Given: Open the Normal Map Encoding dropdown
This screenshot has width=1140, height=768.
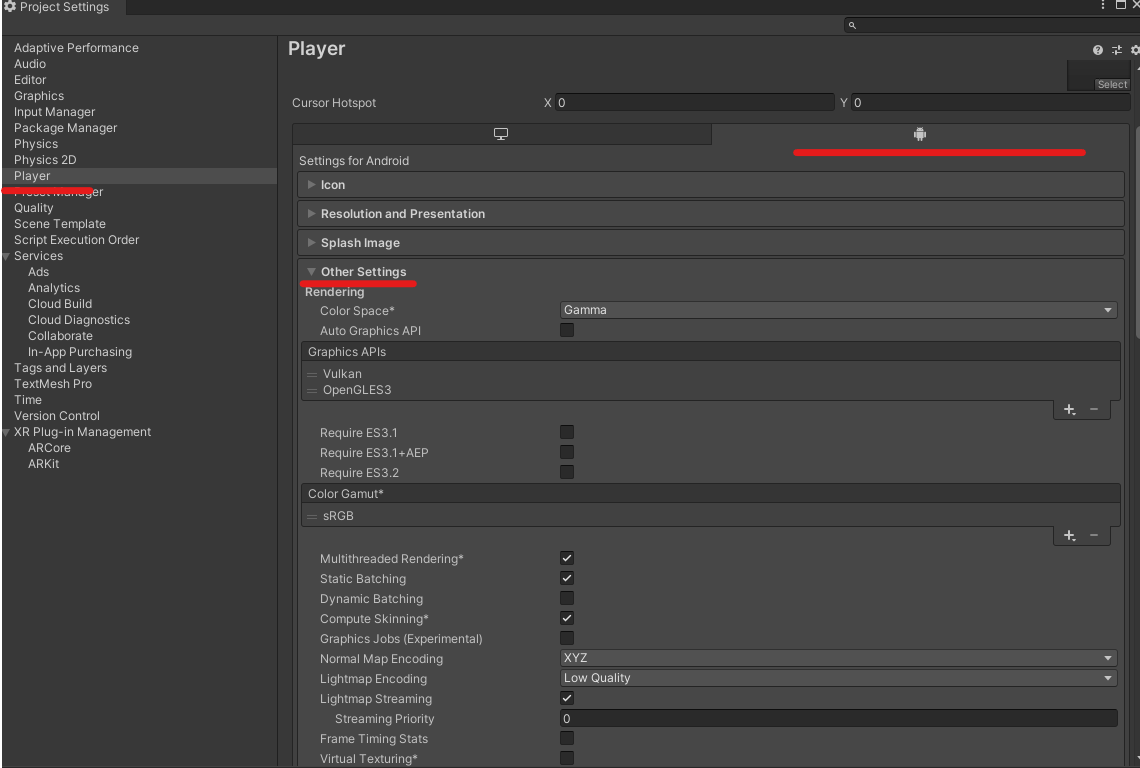Looking at the screenshot, I should pyautogui.click(x=838, y=658).
